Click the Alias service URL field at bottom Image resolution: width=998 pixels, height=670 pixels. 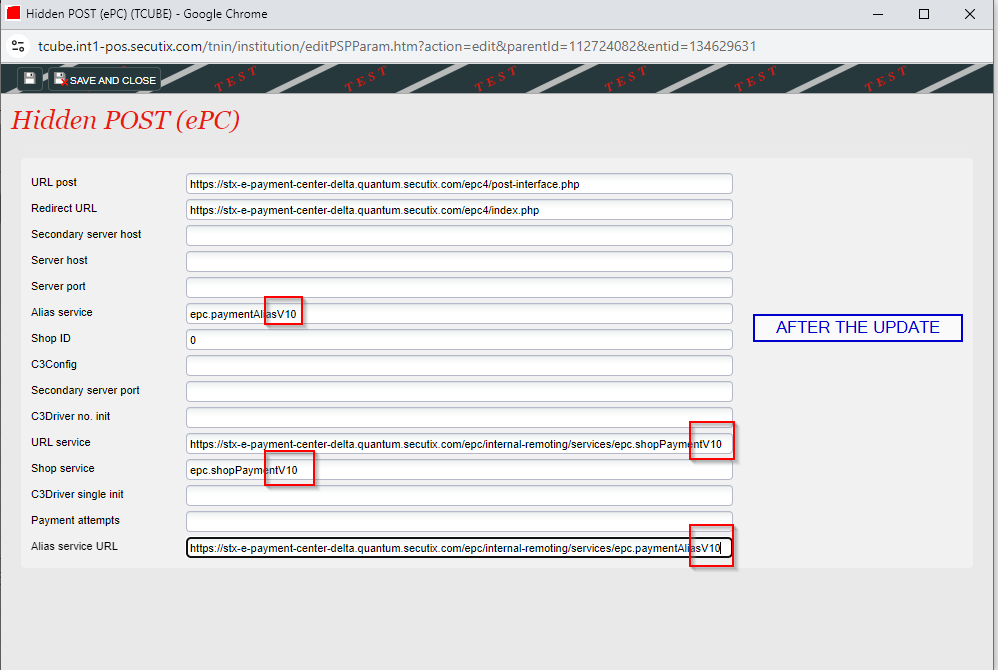[x=458, y=546]
